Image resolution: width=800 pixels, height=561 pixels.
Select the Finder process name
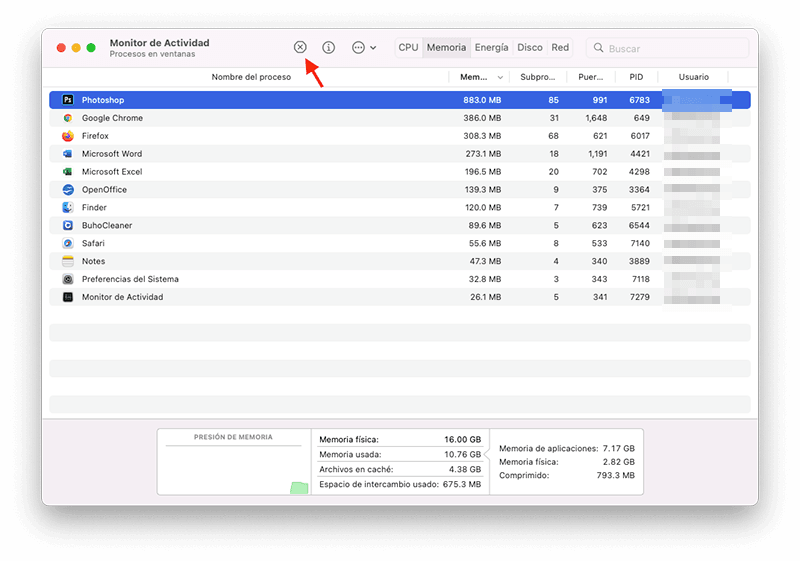click(94, 208)
